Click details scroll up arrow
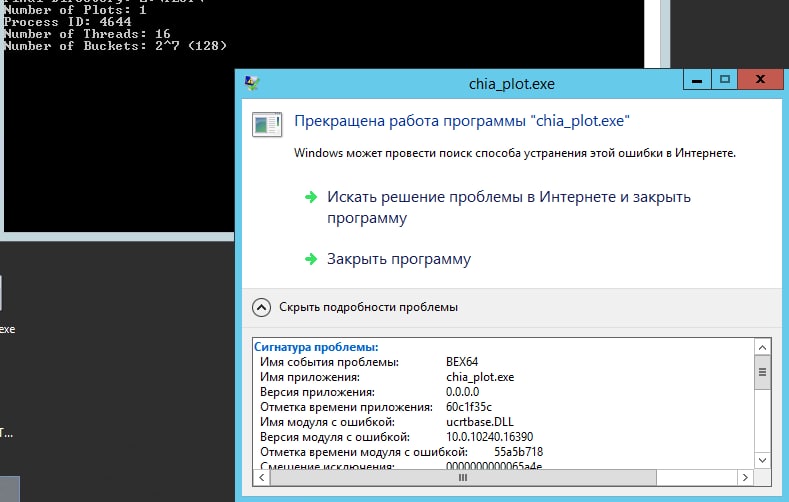 point(762,348)
